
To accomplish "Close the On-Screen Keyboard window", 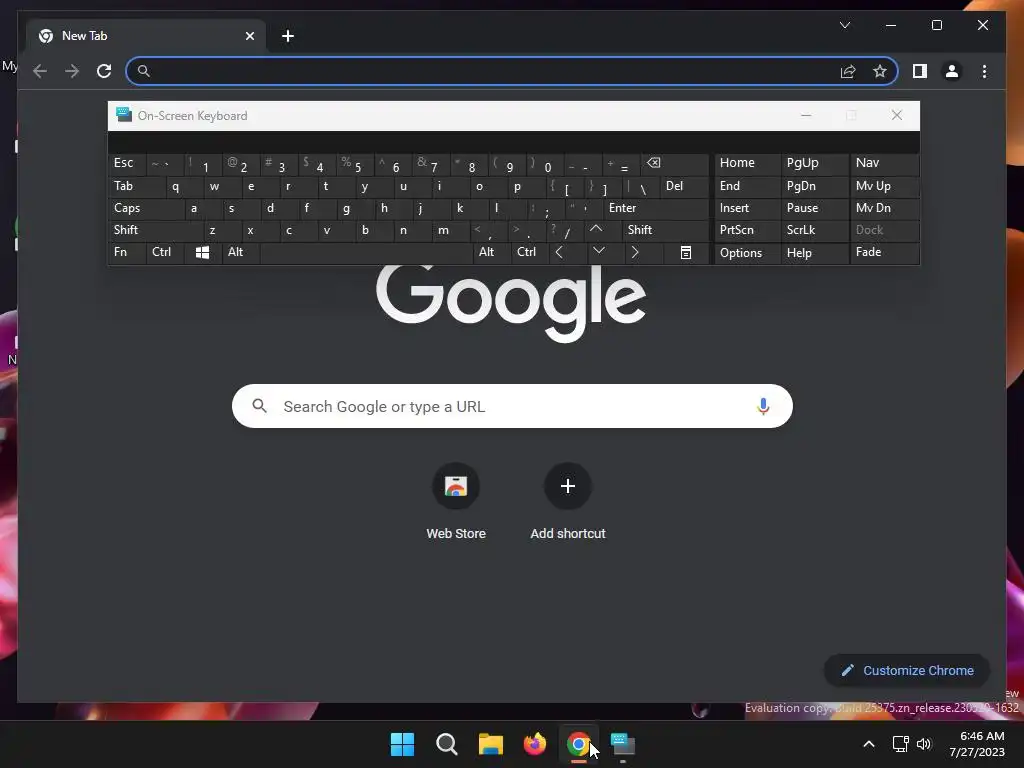I will [x=897, y=116].
